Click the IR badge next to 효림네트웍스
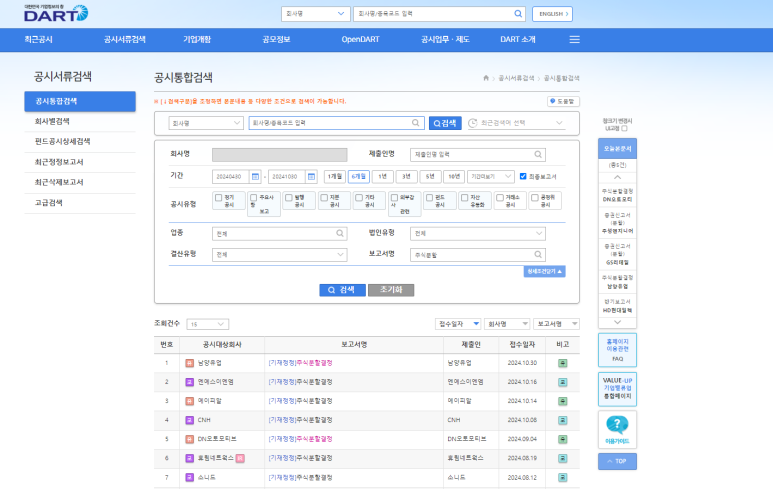Viewport: 773px width, 489px height. [x=240, y=458]
